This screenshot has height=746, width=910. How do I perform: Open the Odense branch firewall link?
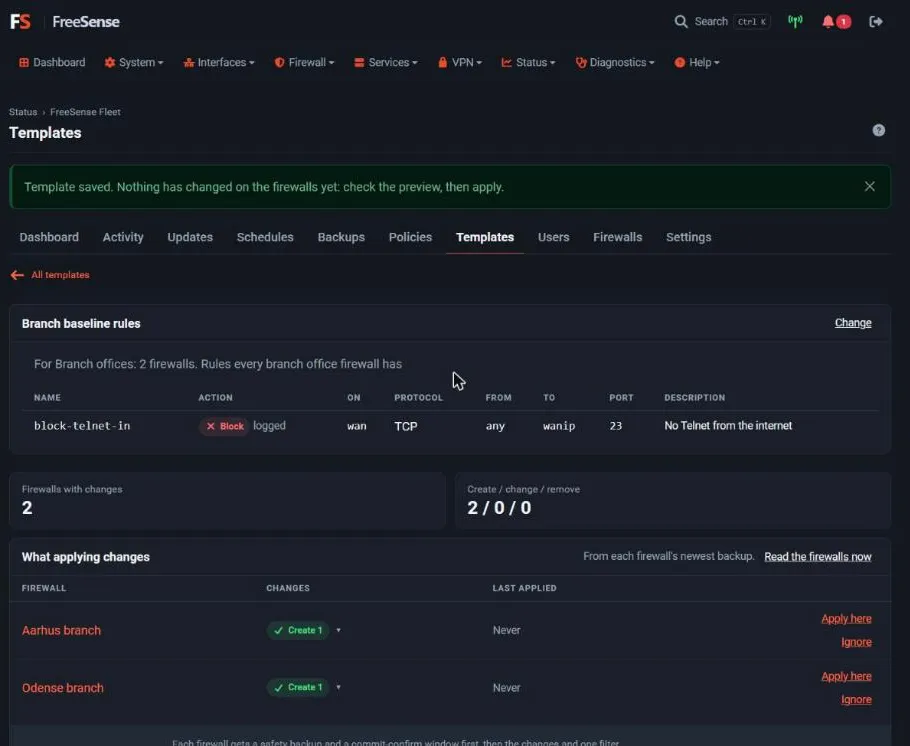(63, 688)
